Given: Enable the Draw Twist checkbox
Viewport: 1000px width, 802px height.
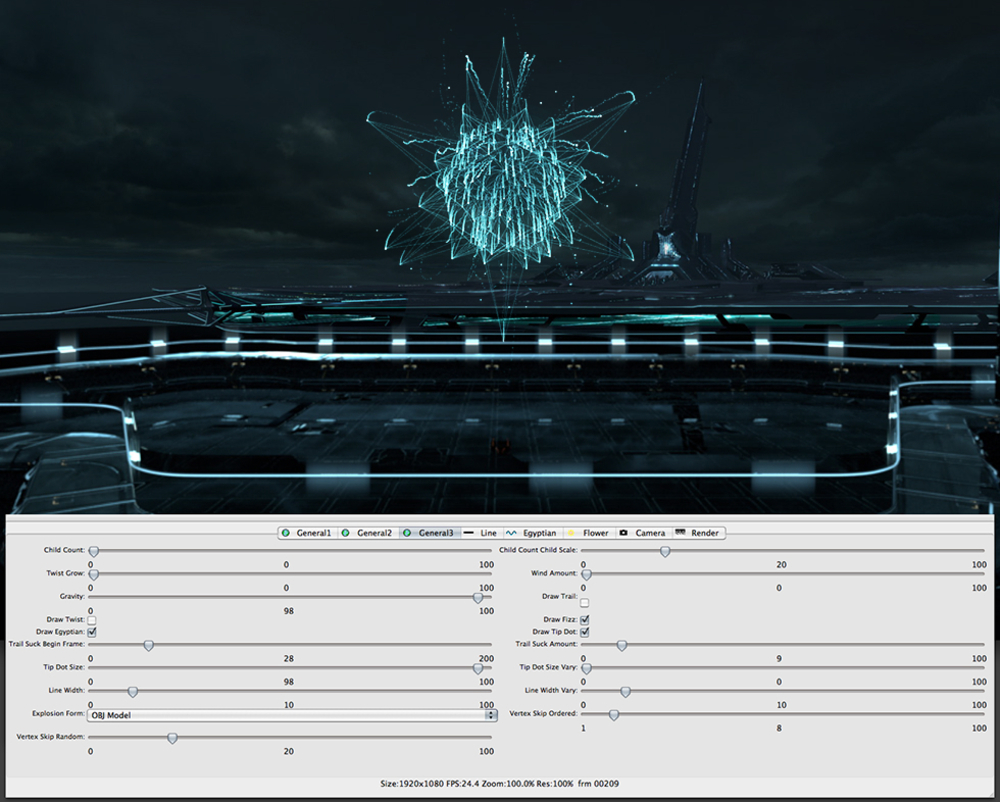Looking at the screenshot, I should click(92, 620).
